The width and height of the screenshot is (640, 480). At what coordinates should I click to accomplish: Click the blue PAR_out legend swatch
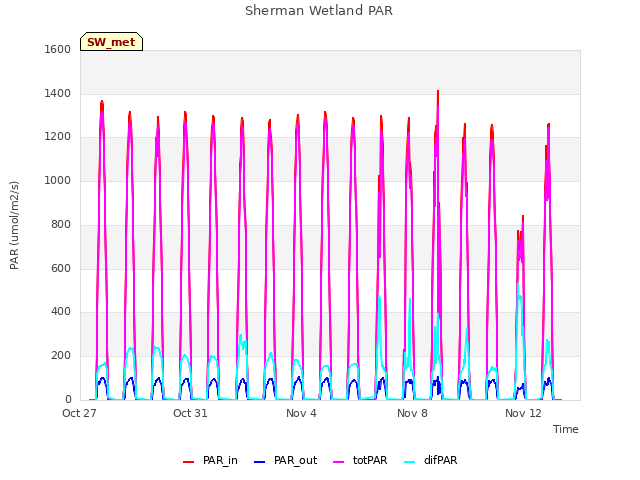[260, 462]
